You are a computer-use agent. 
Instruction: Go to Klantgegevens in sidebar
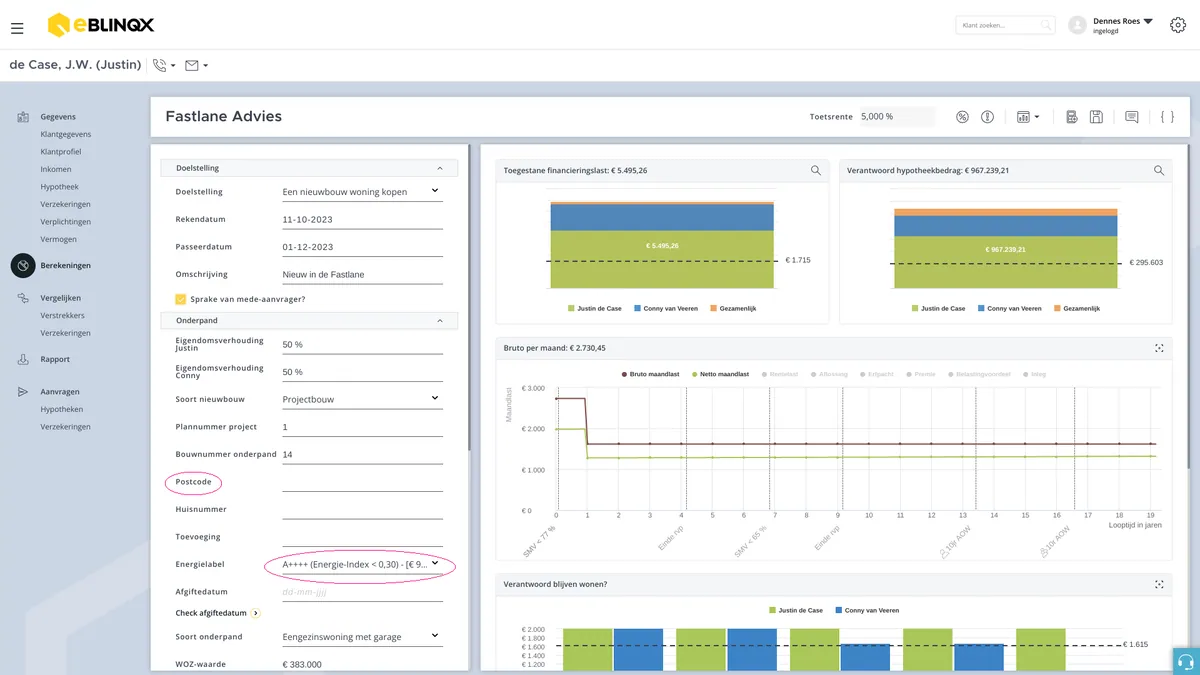pos(66,134)
